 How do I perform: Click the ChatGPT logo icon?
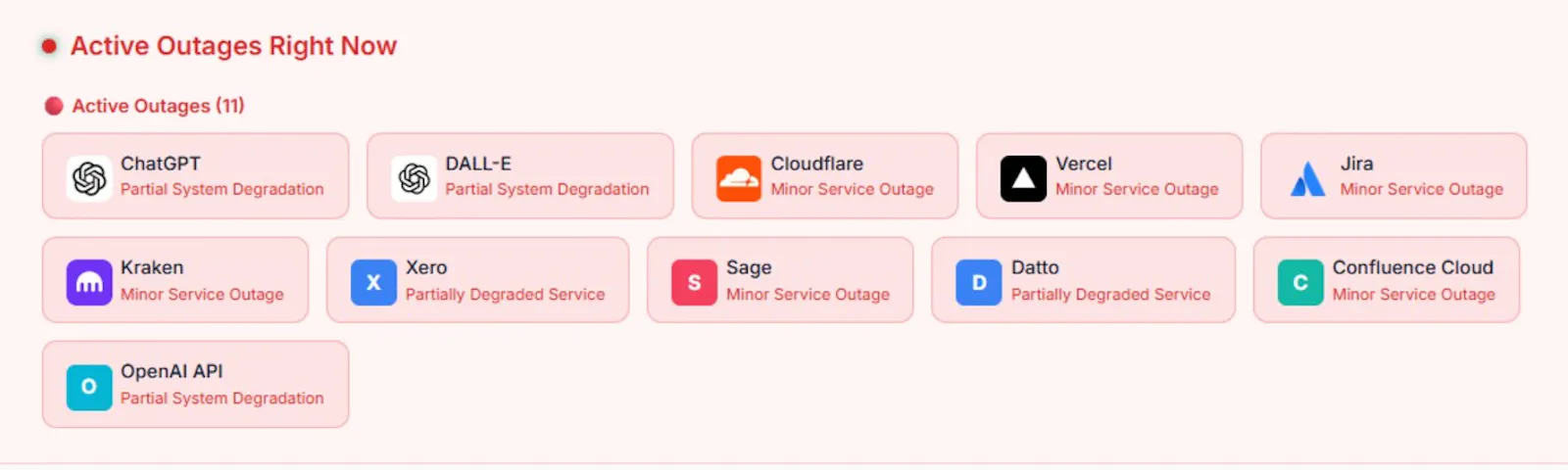tap(89, 178)
